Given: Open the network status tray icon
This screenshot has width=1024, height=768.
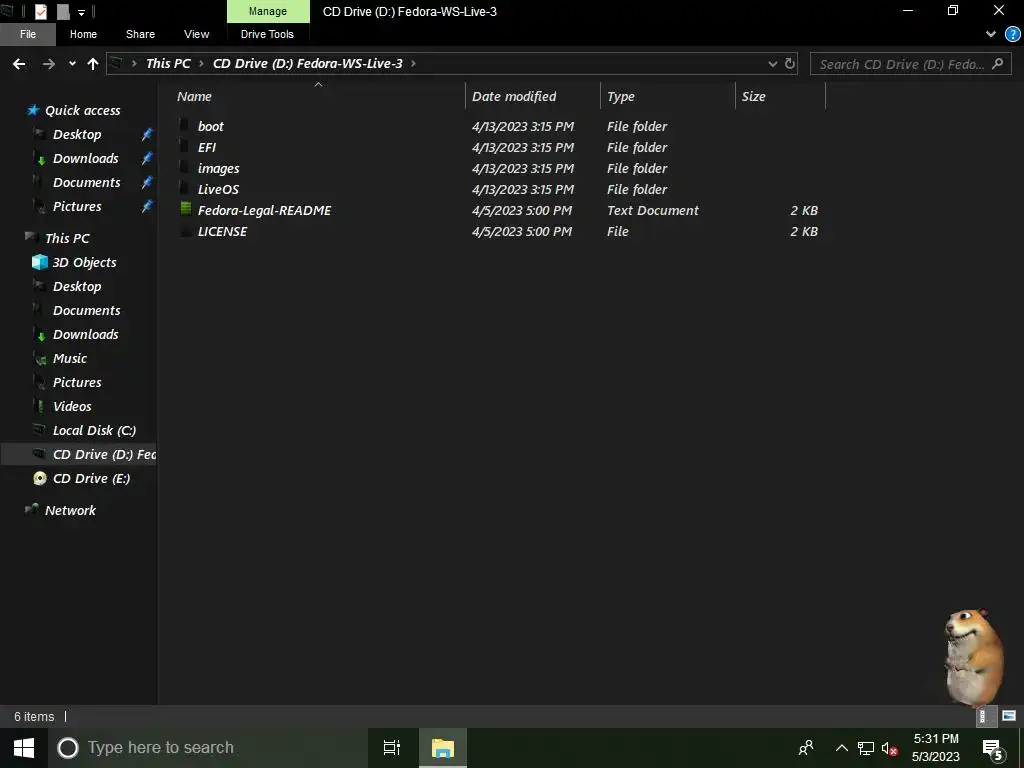Looking at the screenshot, I should pyautogui.click(x=865, y=748).
